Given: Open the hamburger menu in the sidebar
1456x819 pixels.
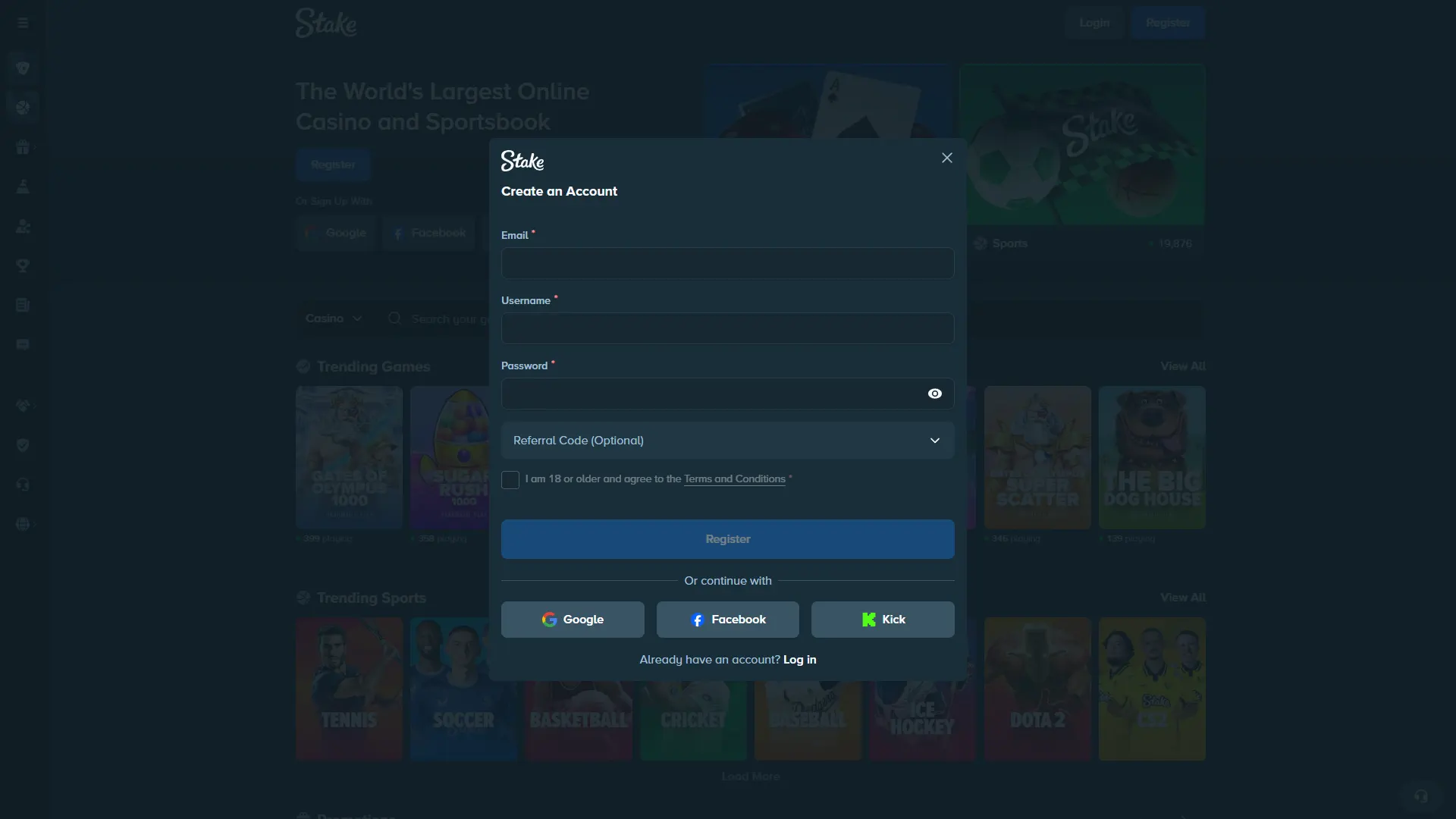Looking at the screenshot, I should (23, 23).
